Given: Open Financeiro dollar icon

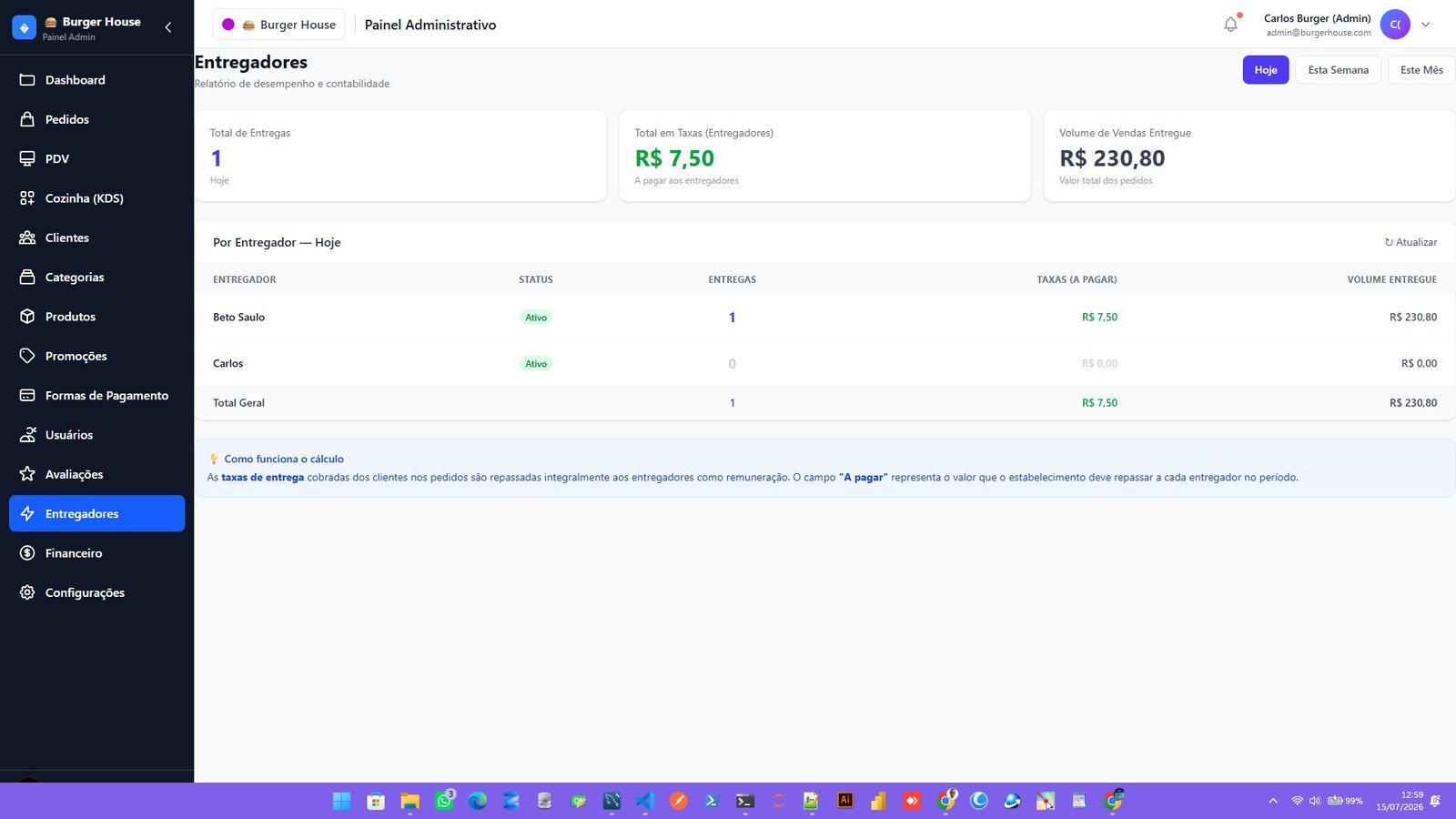Looking at the screenshot, I should [27, 553].
